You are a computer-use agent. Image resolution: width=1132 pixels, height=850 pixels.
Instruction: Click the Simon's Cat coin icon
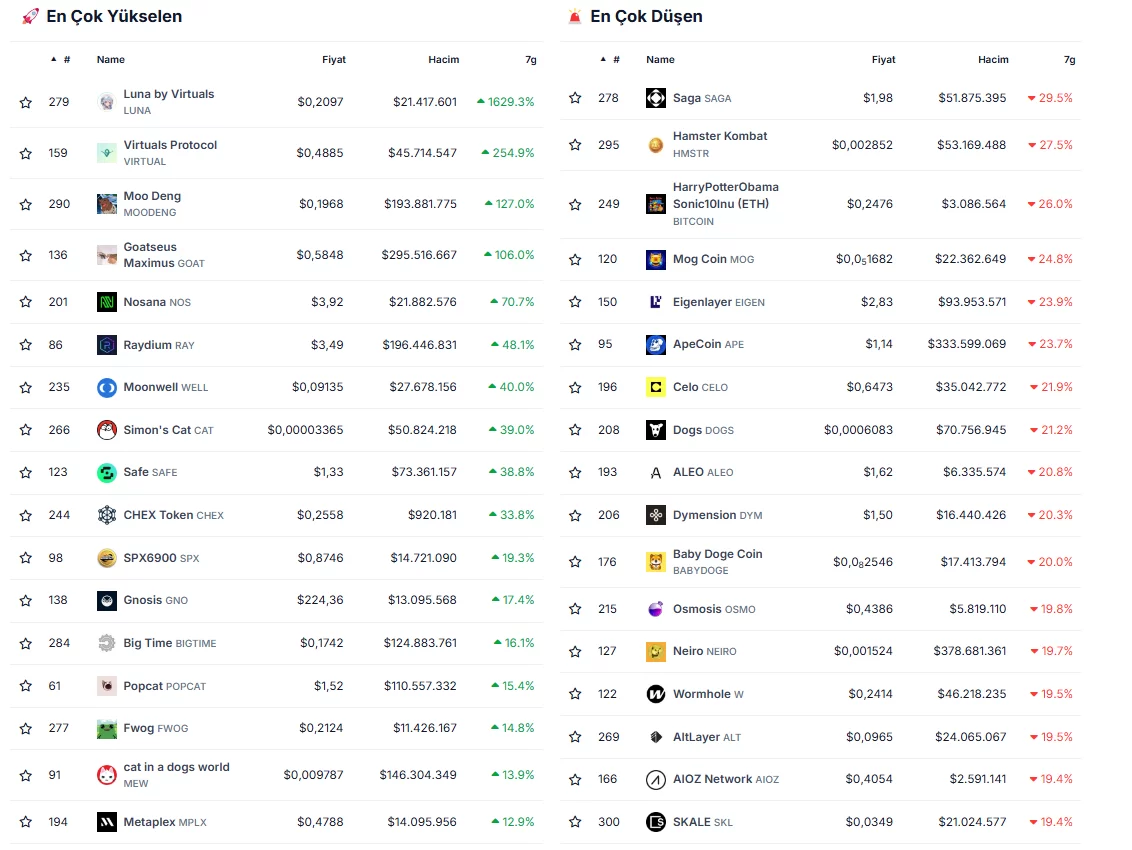[107, 430]
